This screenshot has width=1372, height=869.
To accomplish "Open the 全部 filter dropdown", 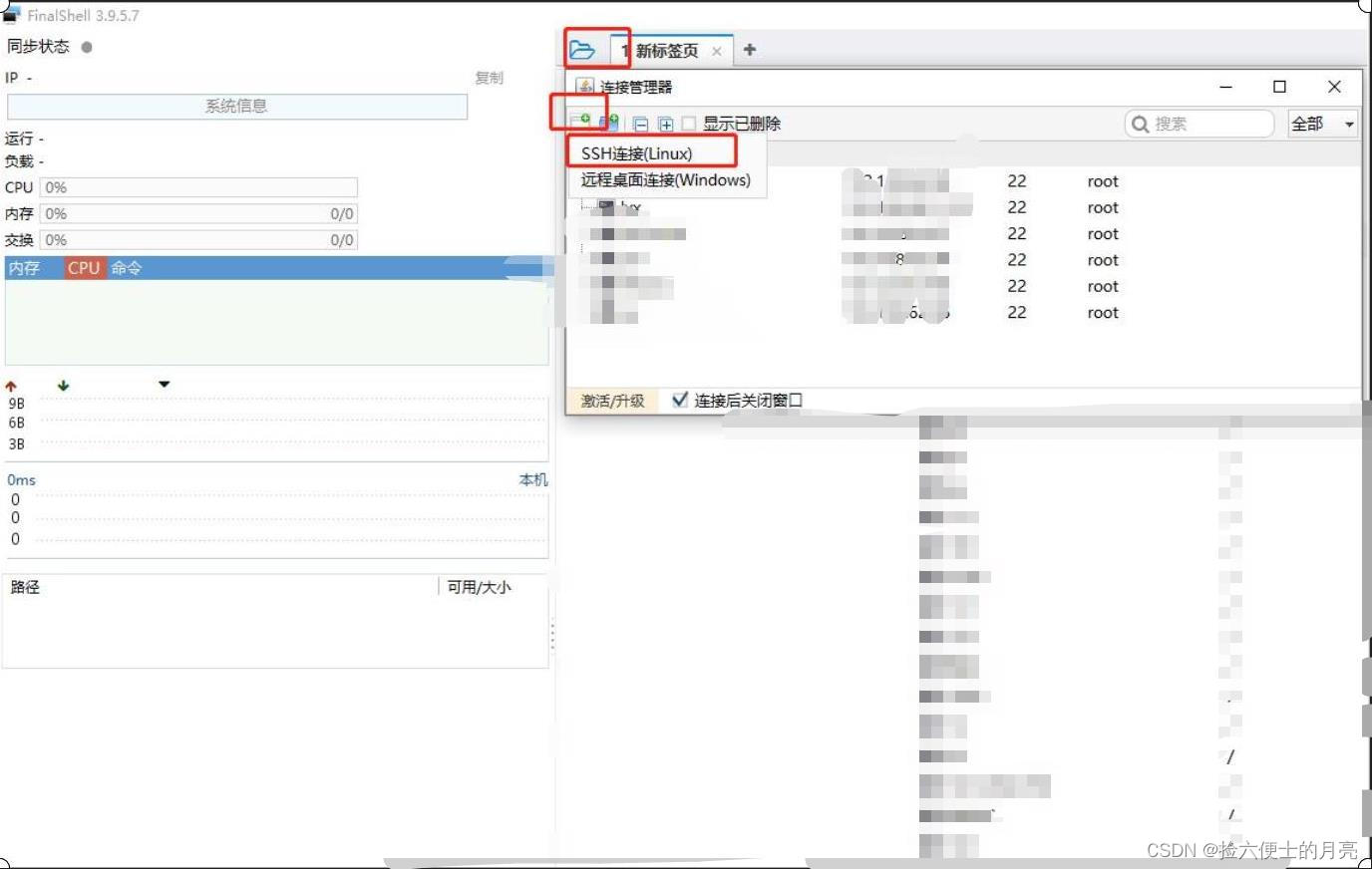I will pos(1322,124).
